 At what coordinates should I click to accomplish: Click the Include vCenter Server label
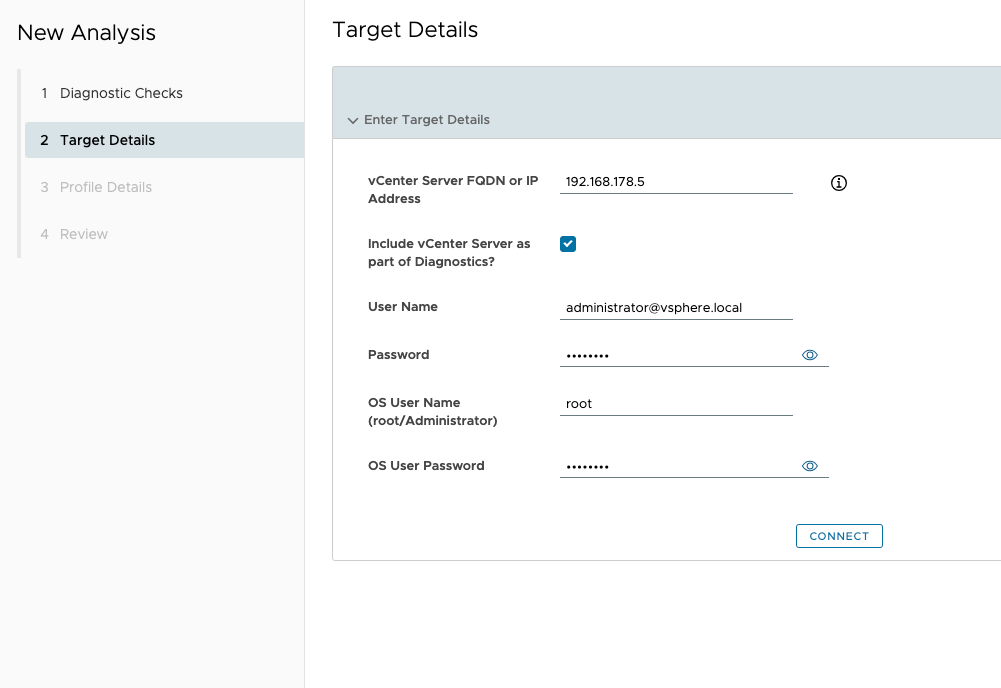click(x=449, y=253)
